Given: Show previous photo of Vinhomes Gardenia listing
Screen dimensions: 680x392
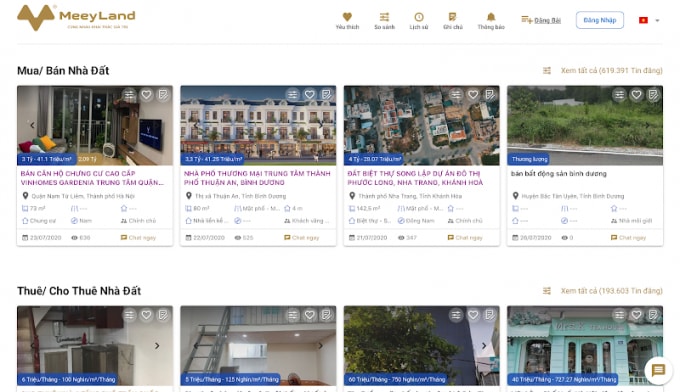Looking at the screenshot, I should click(32, 125).
